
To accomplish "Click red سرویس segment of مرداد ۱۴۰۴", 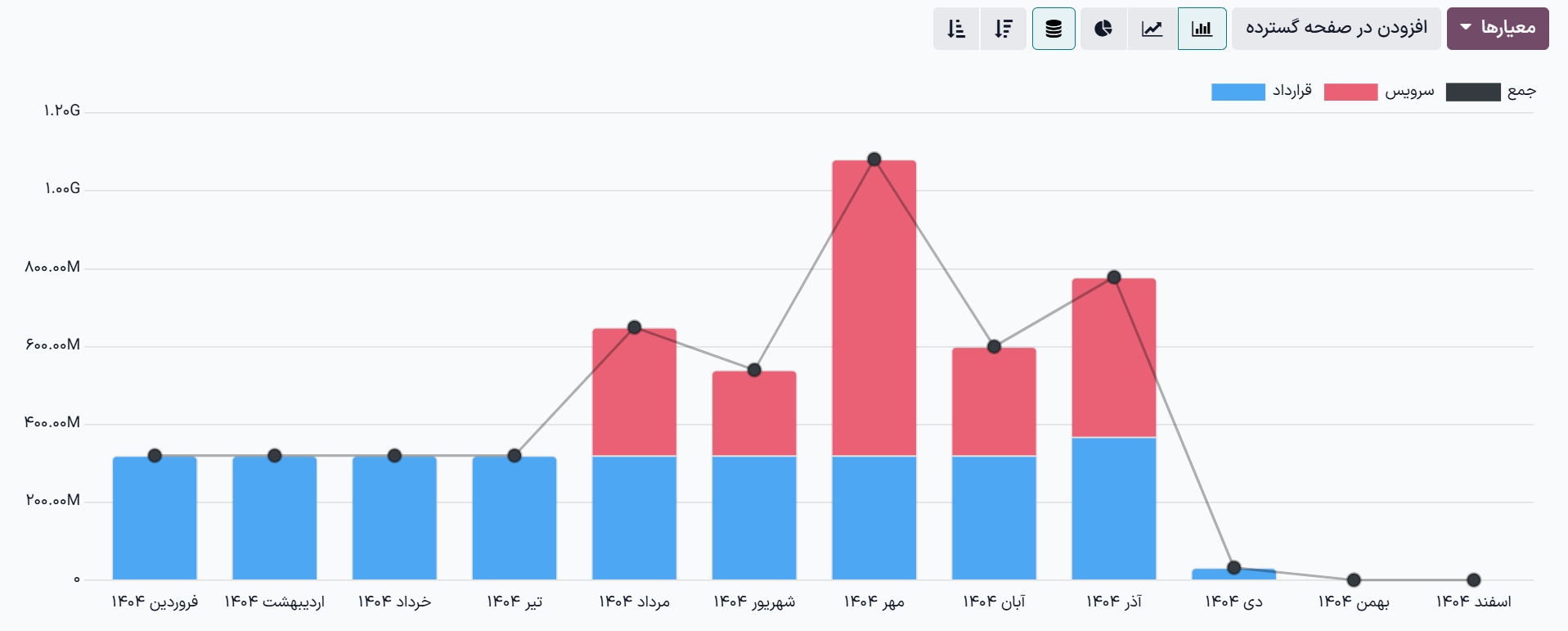I will [x=635, y=392].
